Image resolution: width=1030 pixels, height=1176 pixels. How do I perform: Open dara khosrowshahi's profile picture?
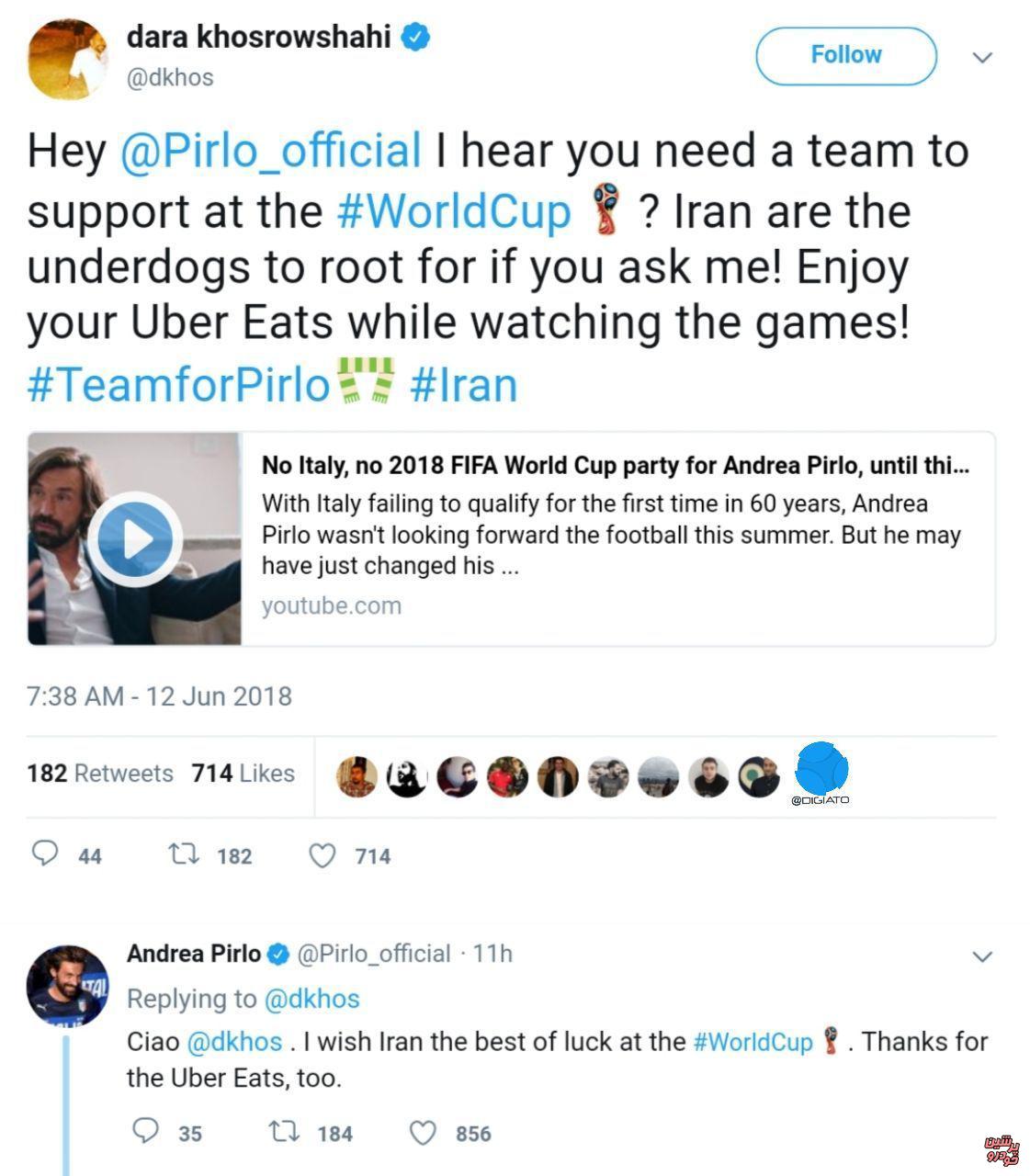coord(67,59)
